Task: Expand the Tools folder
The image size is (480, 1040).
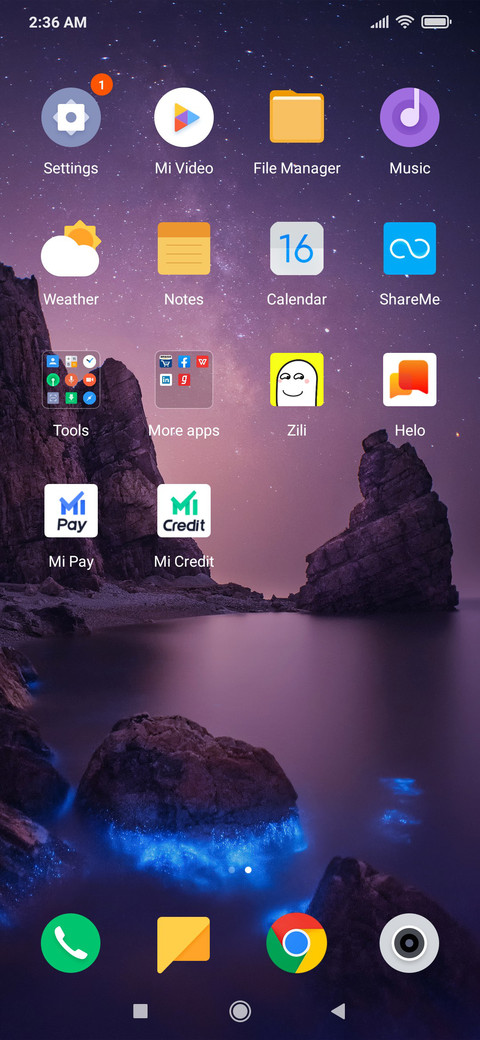Action: point(71,379)
